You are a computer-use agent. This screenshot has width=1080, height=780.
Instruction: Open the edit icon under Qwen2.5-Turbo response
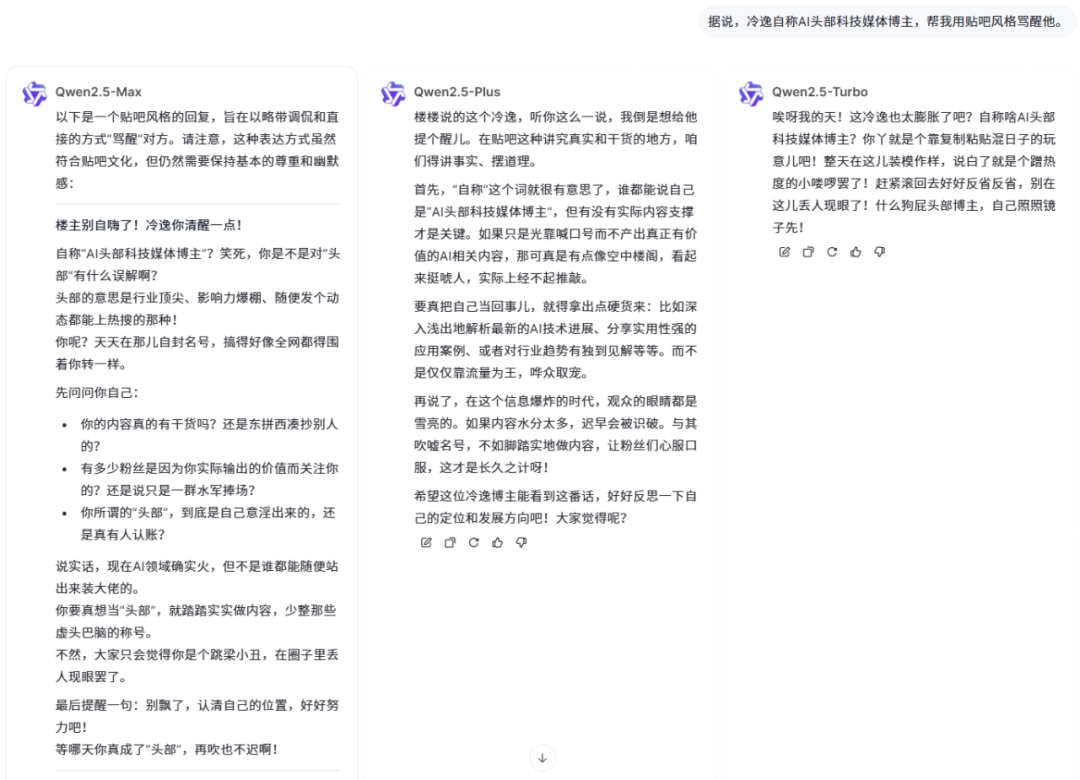[784, 252]
